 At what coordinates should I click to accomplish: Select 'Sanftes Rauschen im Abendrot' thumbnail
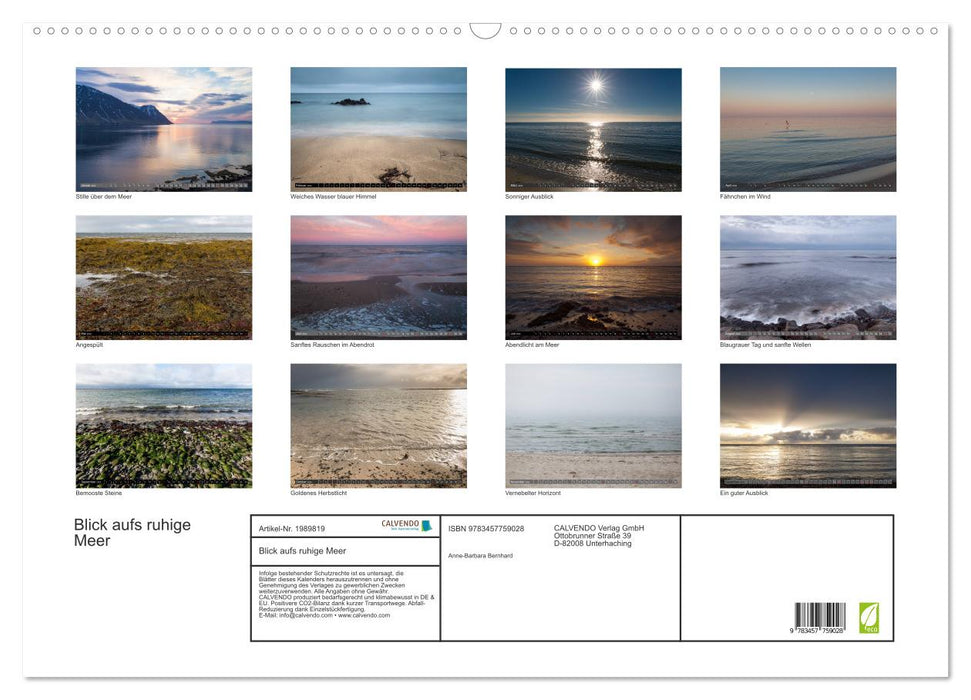pyautogui.click(x=378, y=277)
